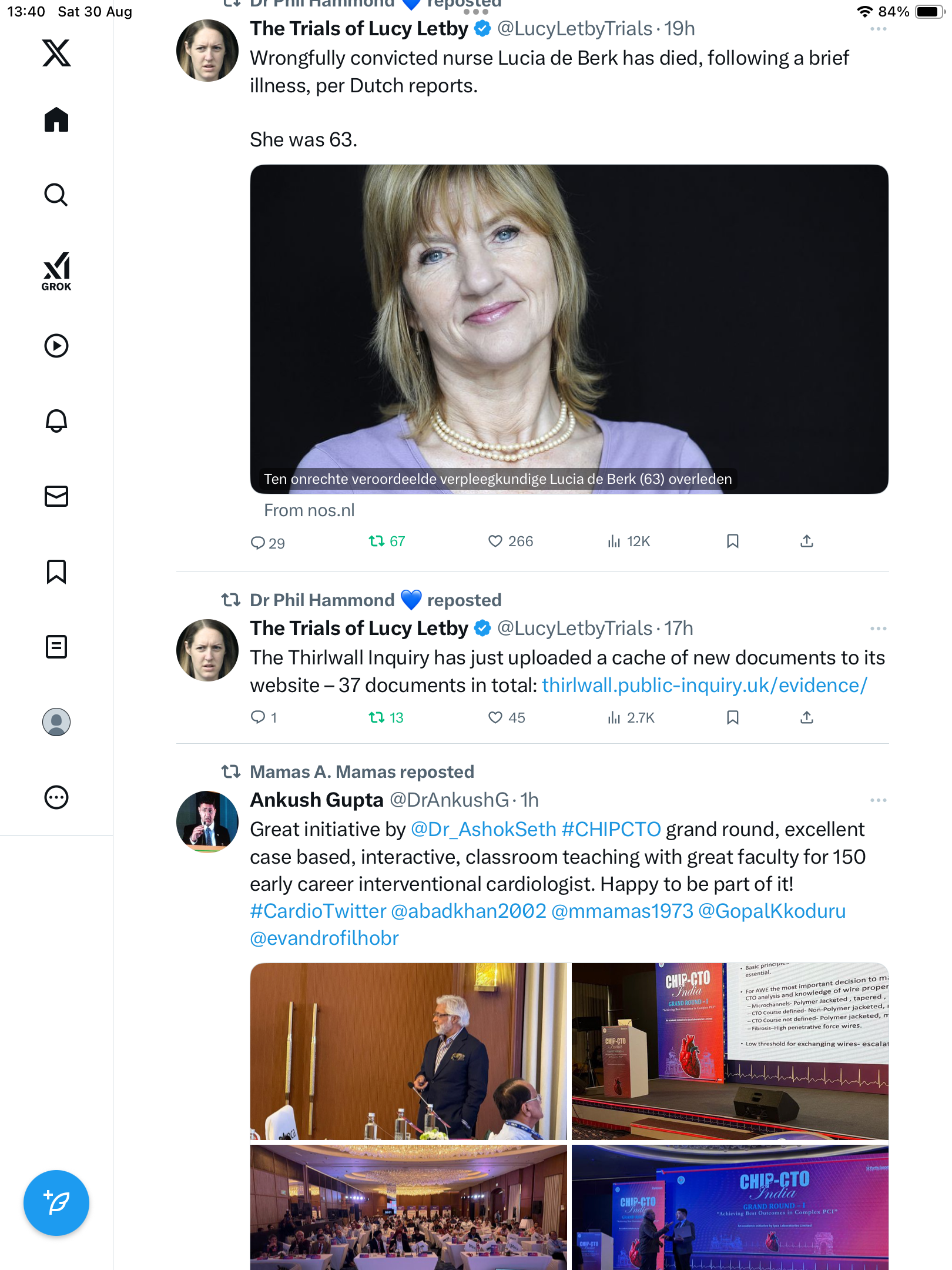Open Bookmarks in the sidebar
The image size is (952, 1270).
(56, 571)
